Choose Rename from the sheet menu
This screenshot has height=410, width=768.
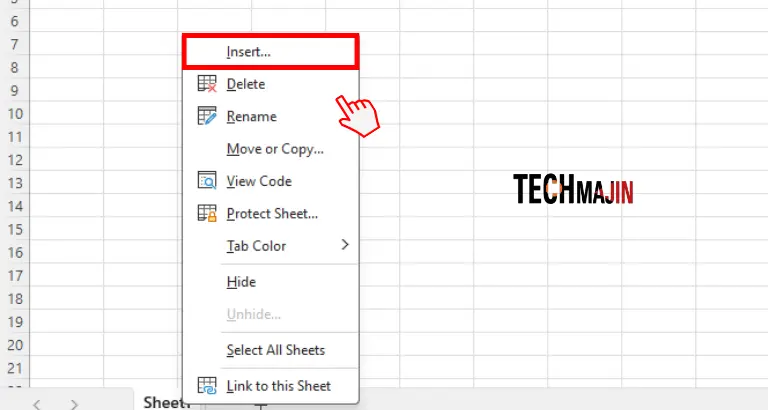click(271, 116)
